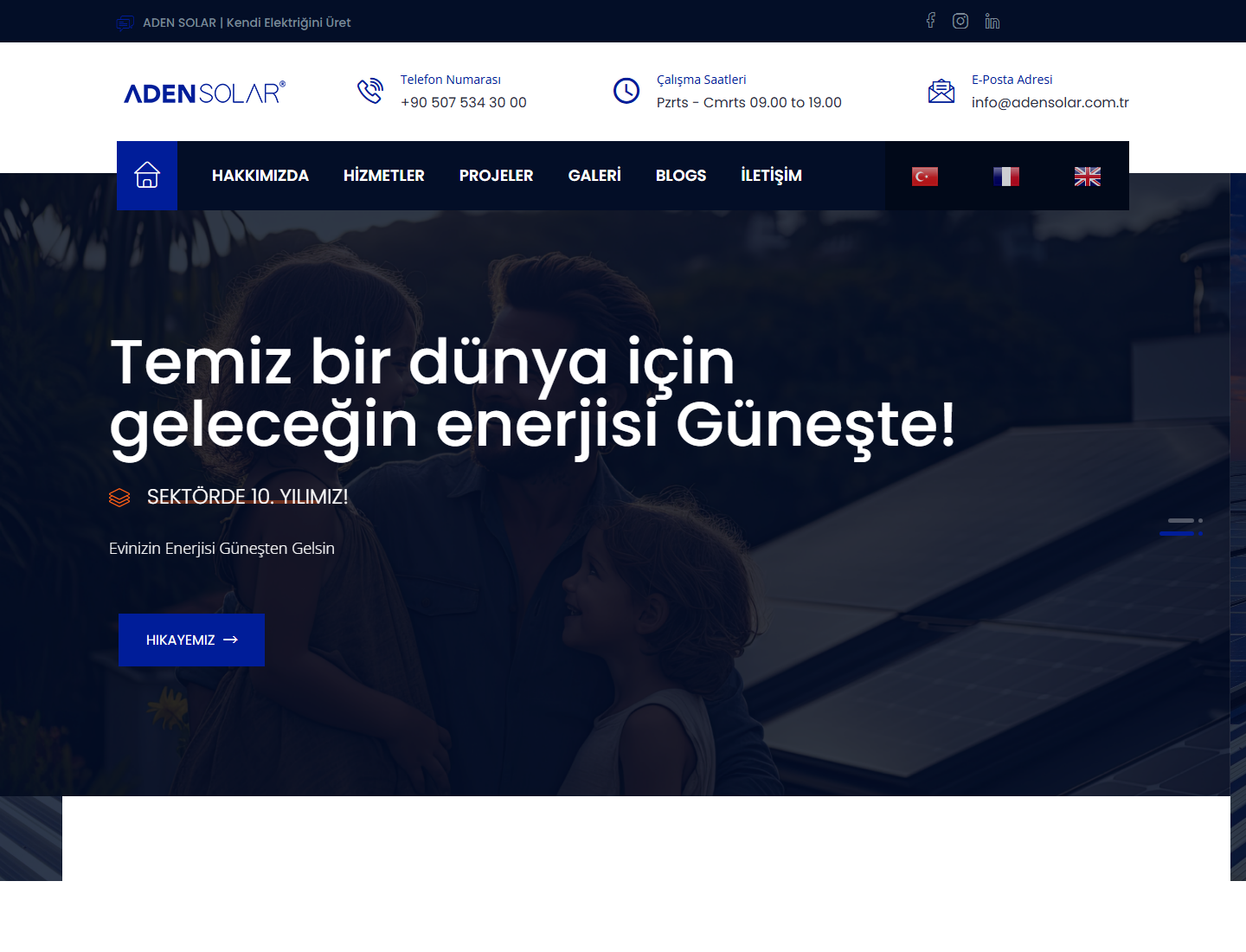
Task: Open the Facebook social icon
Action: point(931,21)
